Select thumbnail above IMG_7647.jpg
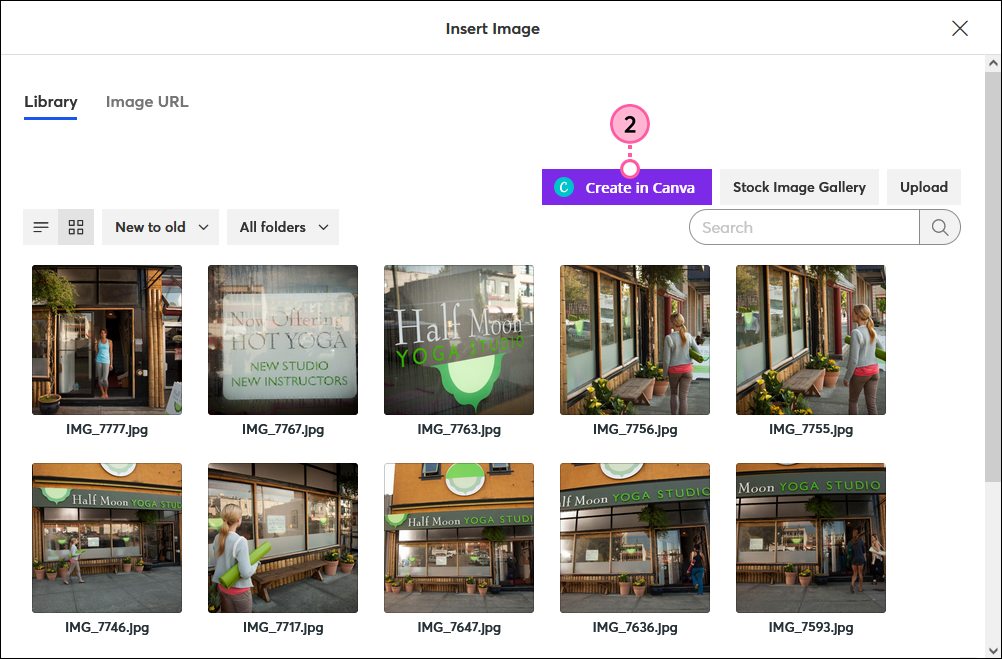The width and height of the screenshot is (1002, 659). click(x=459, y=538)
